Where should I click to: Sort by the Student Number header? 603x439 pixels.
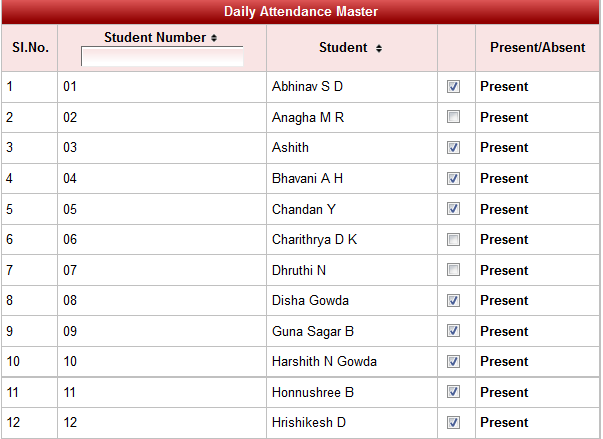coord(154,38)
